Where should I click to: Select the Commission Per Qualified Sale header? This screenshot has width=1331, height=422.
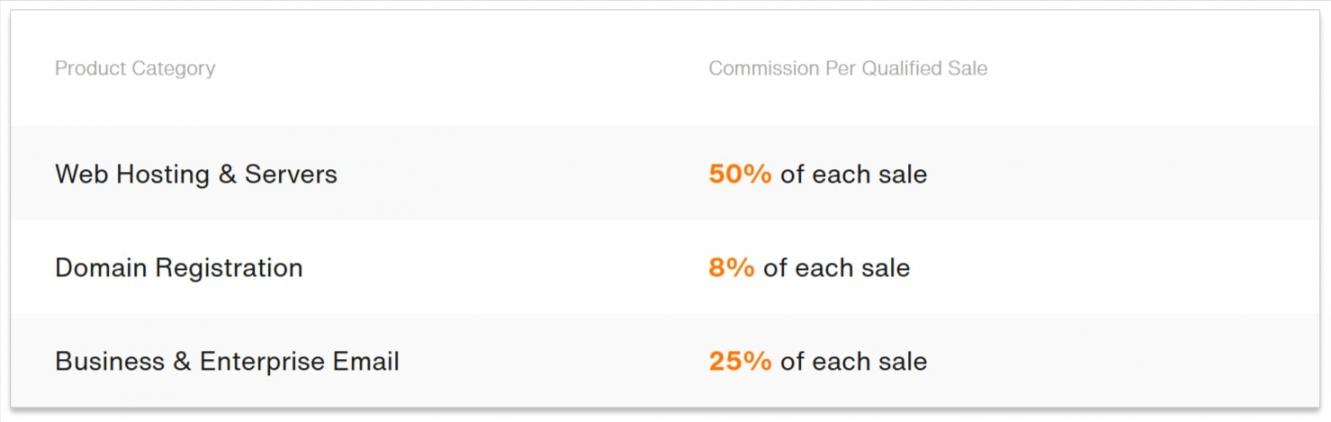click(848, 69)
